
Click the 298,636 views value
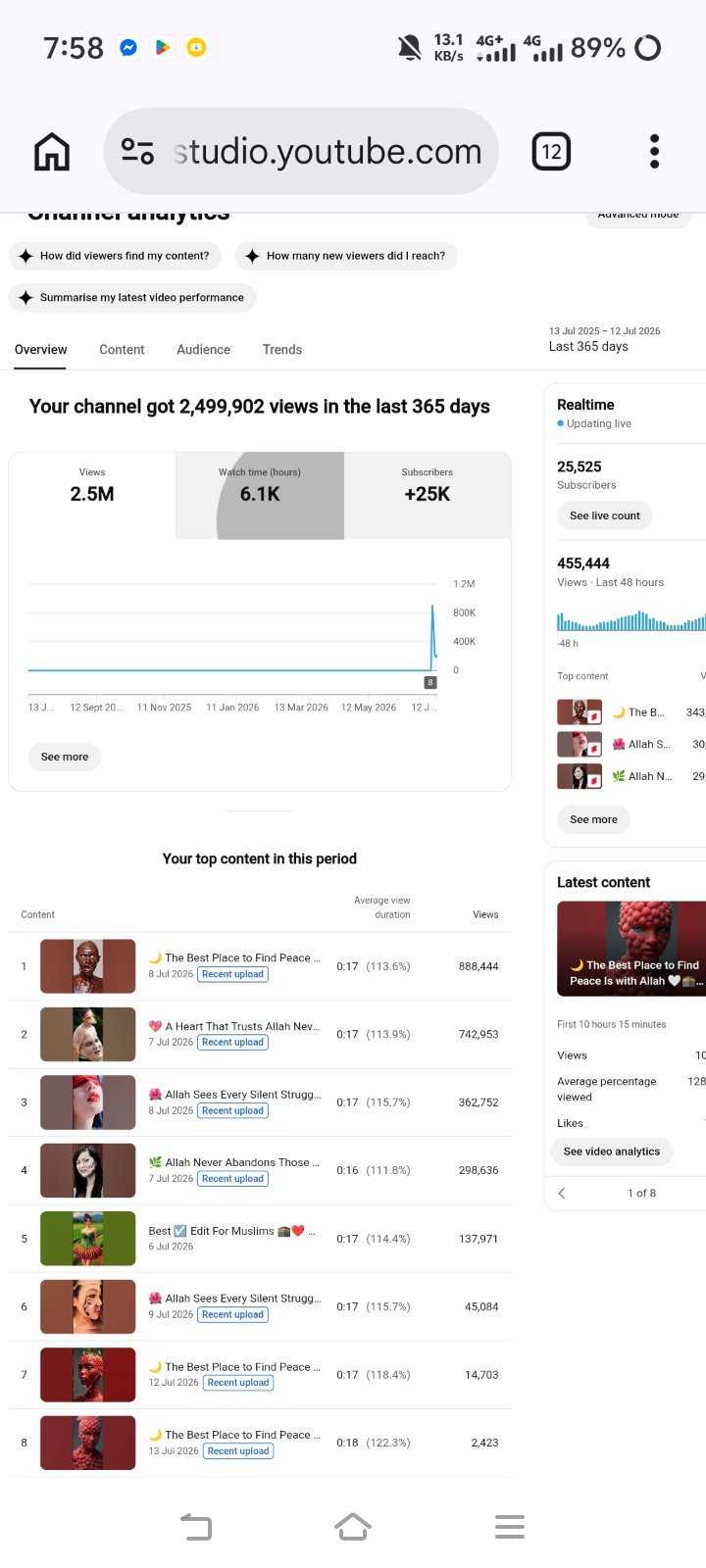[x=479, y=1170]
